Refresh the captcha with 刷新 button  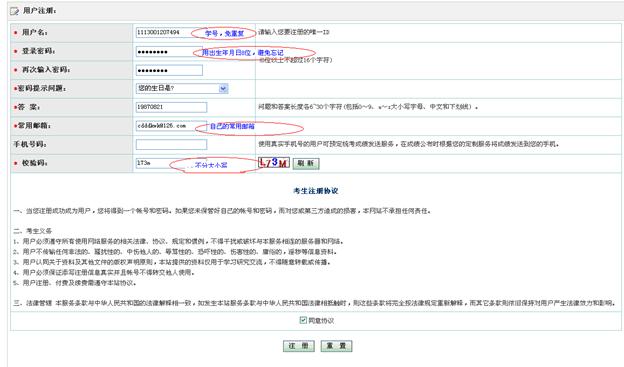click(x=306, y=163)
